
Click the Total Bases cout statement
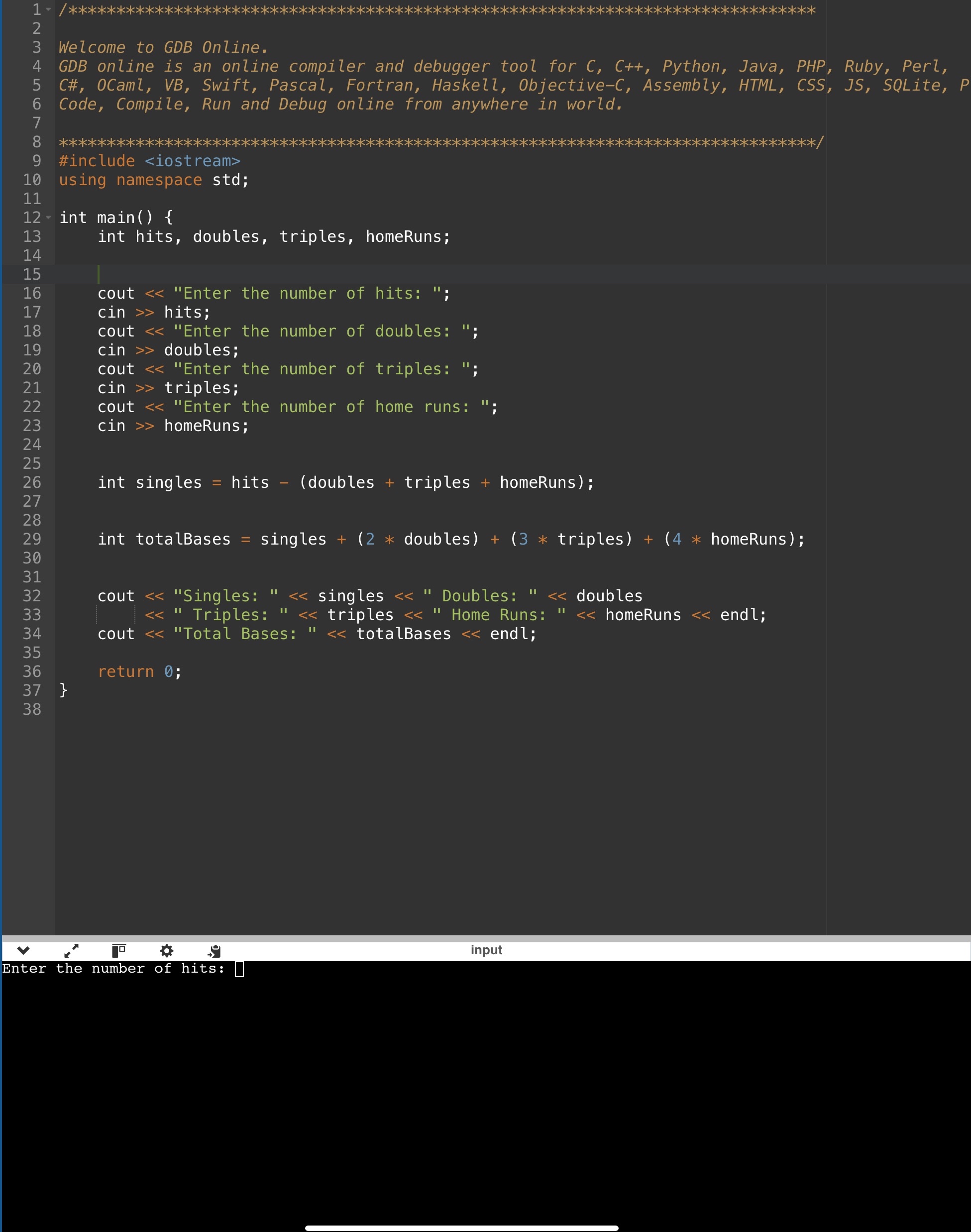click(317, 633)
